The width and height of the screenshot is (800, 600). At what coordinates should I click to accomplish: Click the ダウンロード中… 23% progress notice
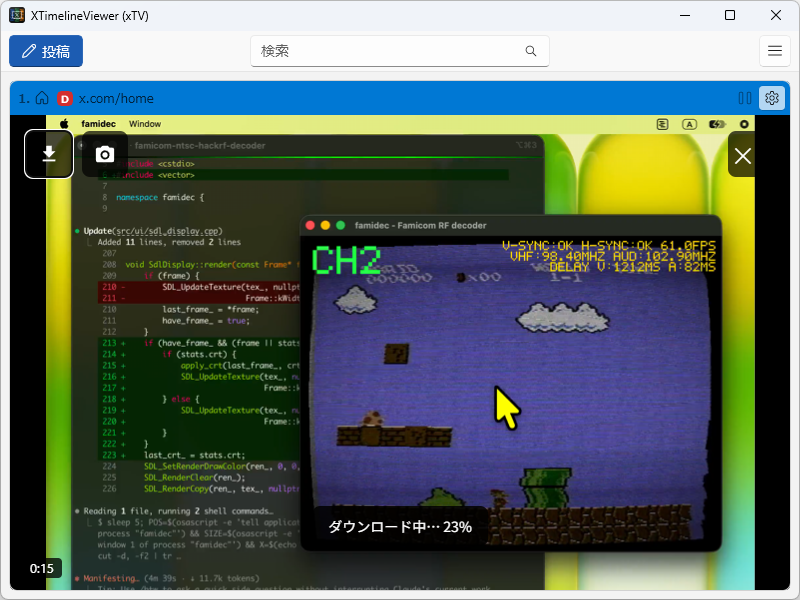pyautogui.click(x=399, y=527)
